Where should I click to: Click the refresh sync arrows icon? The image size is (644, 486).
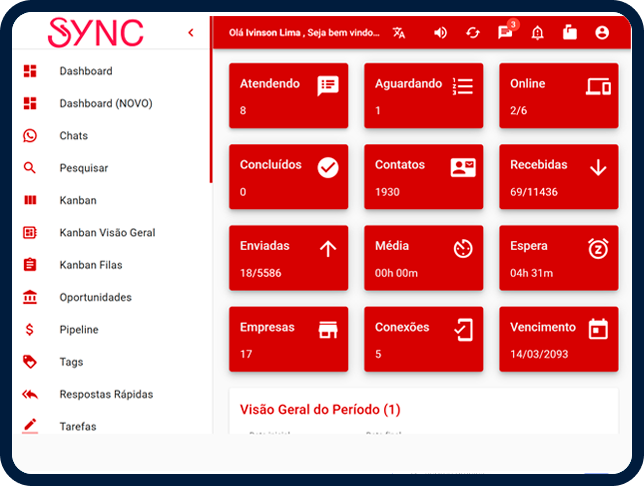[x=473, y=33]
